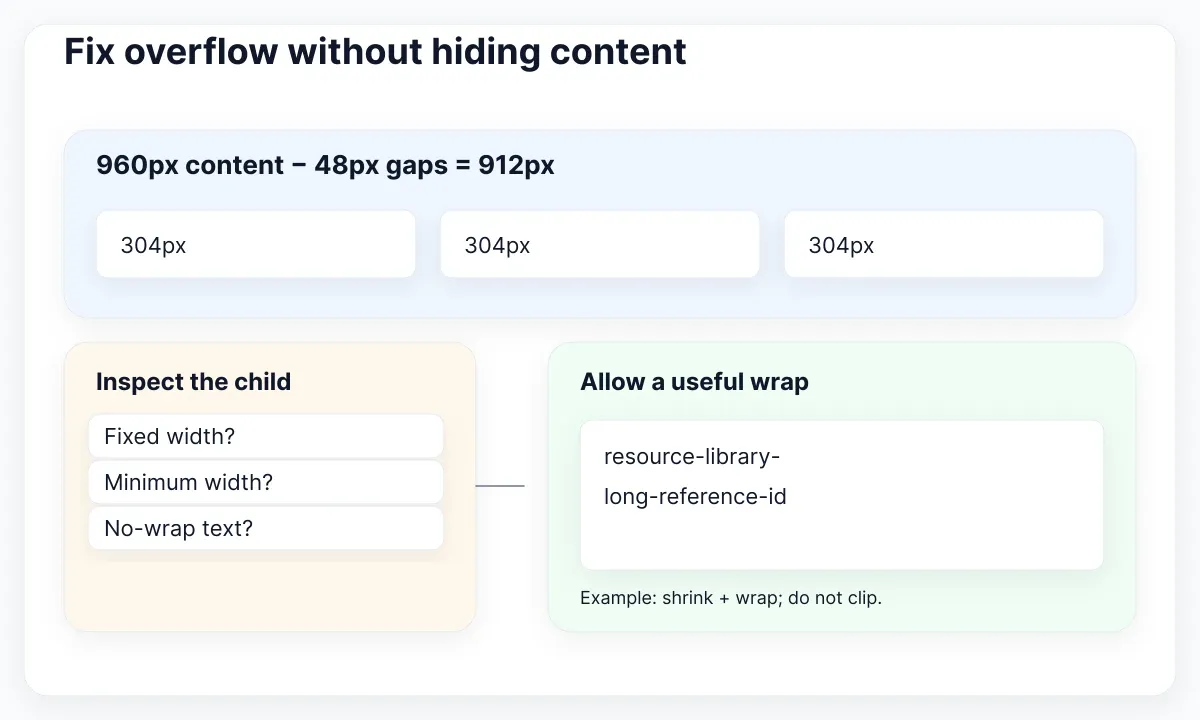Select the 'Fixed width?' row

266,436
